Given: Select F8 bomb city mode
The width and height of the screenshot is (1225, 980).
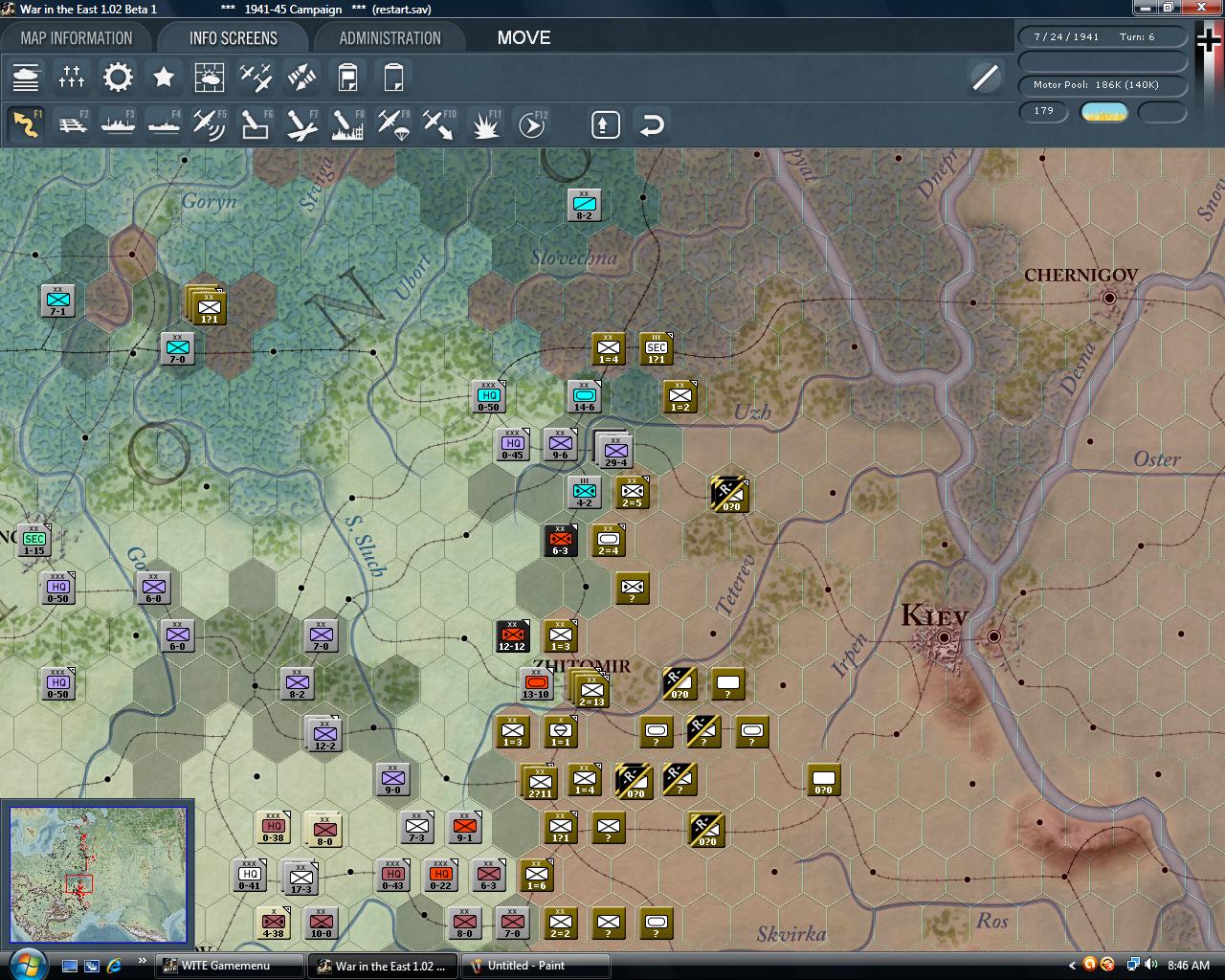Looking at the screenshot, I should tap(347, 124).
